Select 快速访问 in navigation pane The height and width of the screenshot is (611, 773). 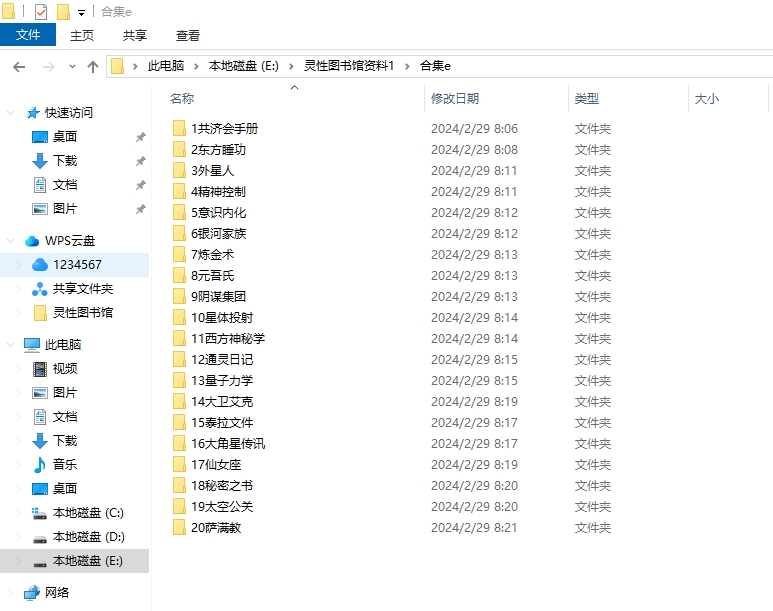[x=69, y=112]
